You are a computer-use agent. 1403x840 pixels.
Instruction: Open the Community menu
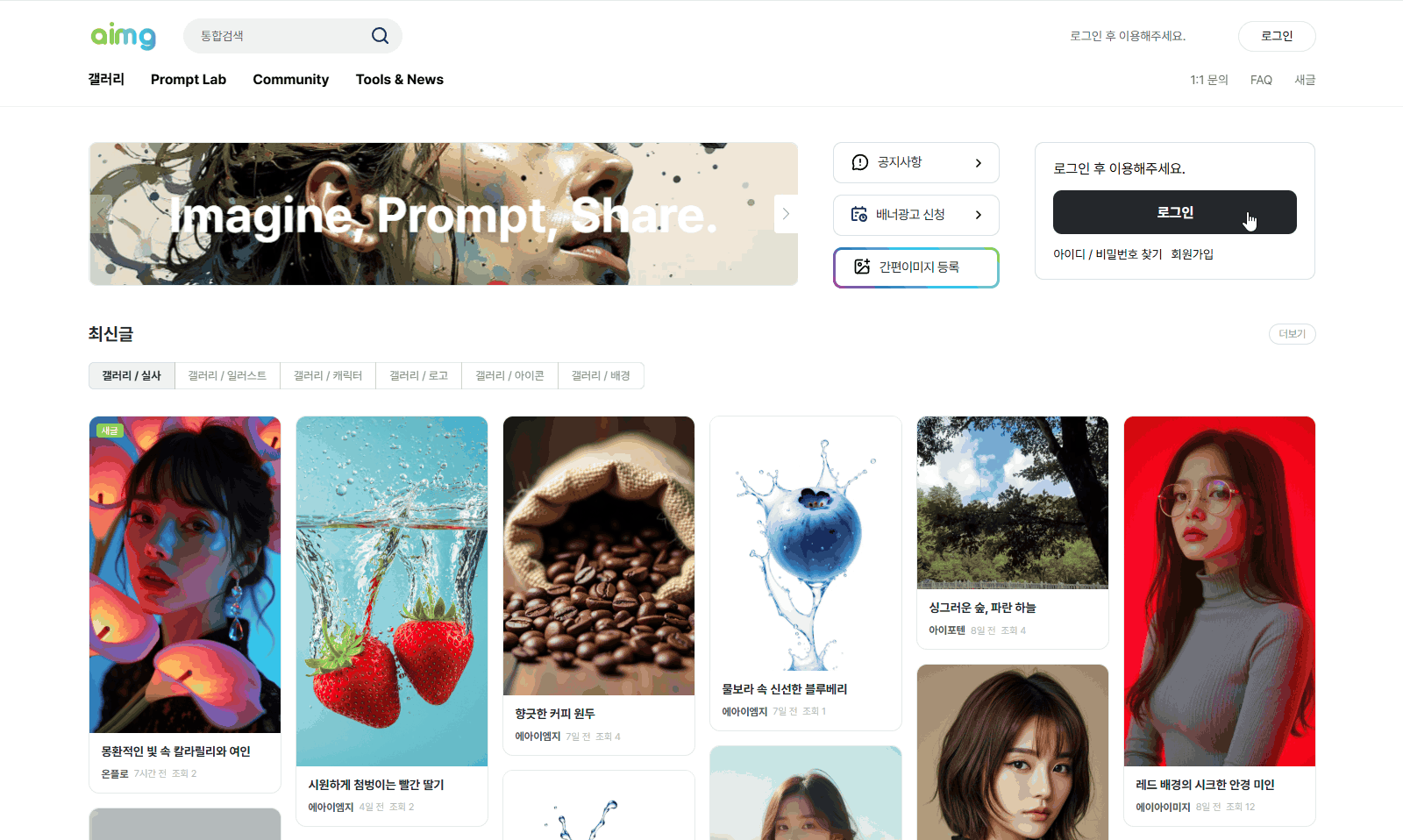[291, 79]
